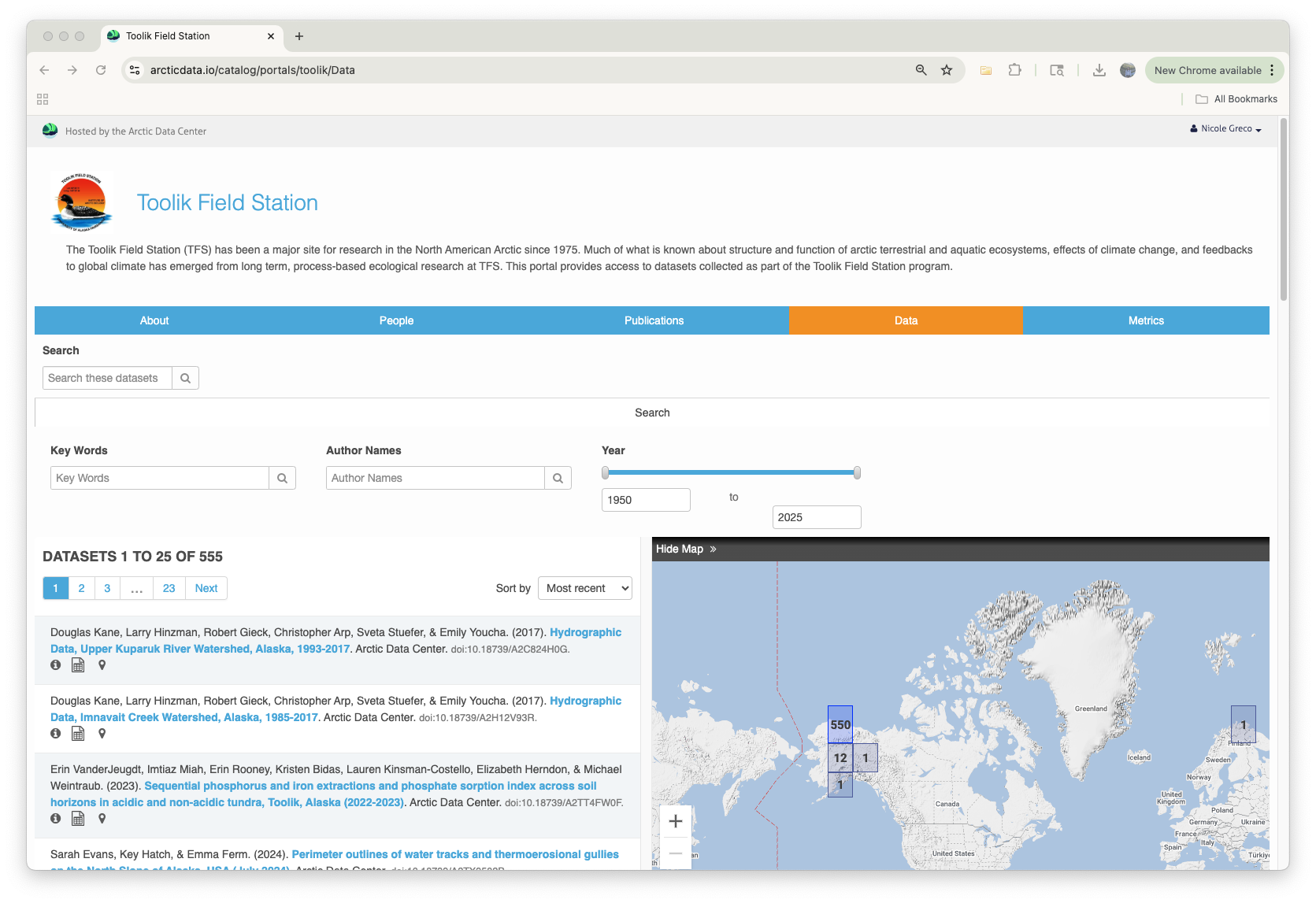Click the Toolik Field Station loon logo
Image resolution: width=1316 pixels, height=903 pixels.
point(81,202)
